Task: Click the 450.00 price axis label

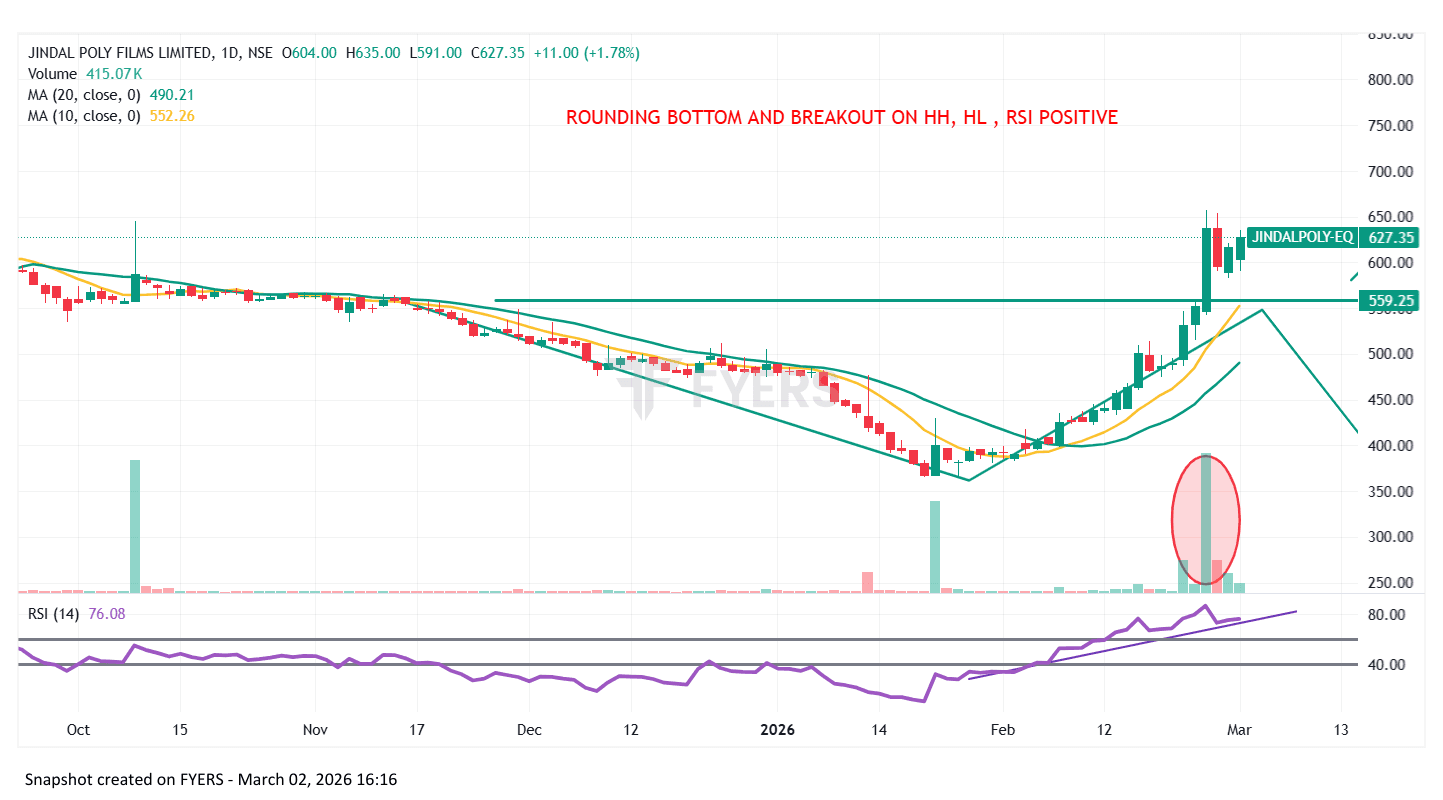Action: (1390, 400)
